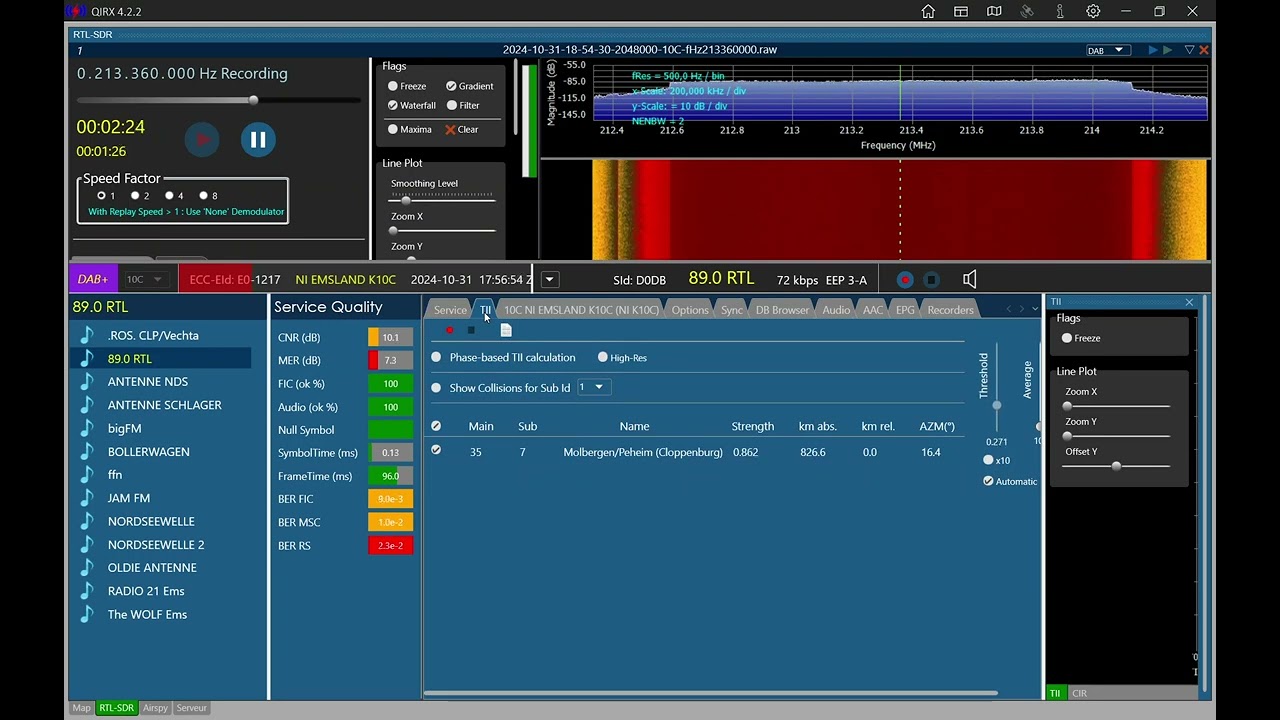
Task: Click the music note icon beside The WOLF Ems
Action: tap(87, 614)
